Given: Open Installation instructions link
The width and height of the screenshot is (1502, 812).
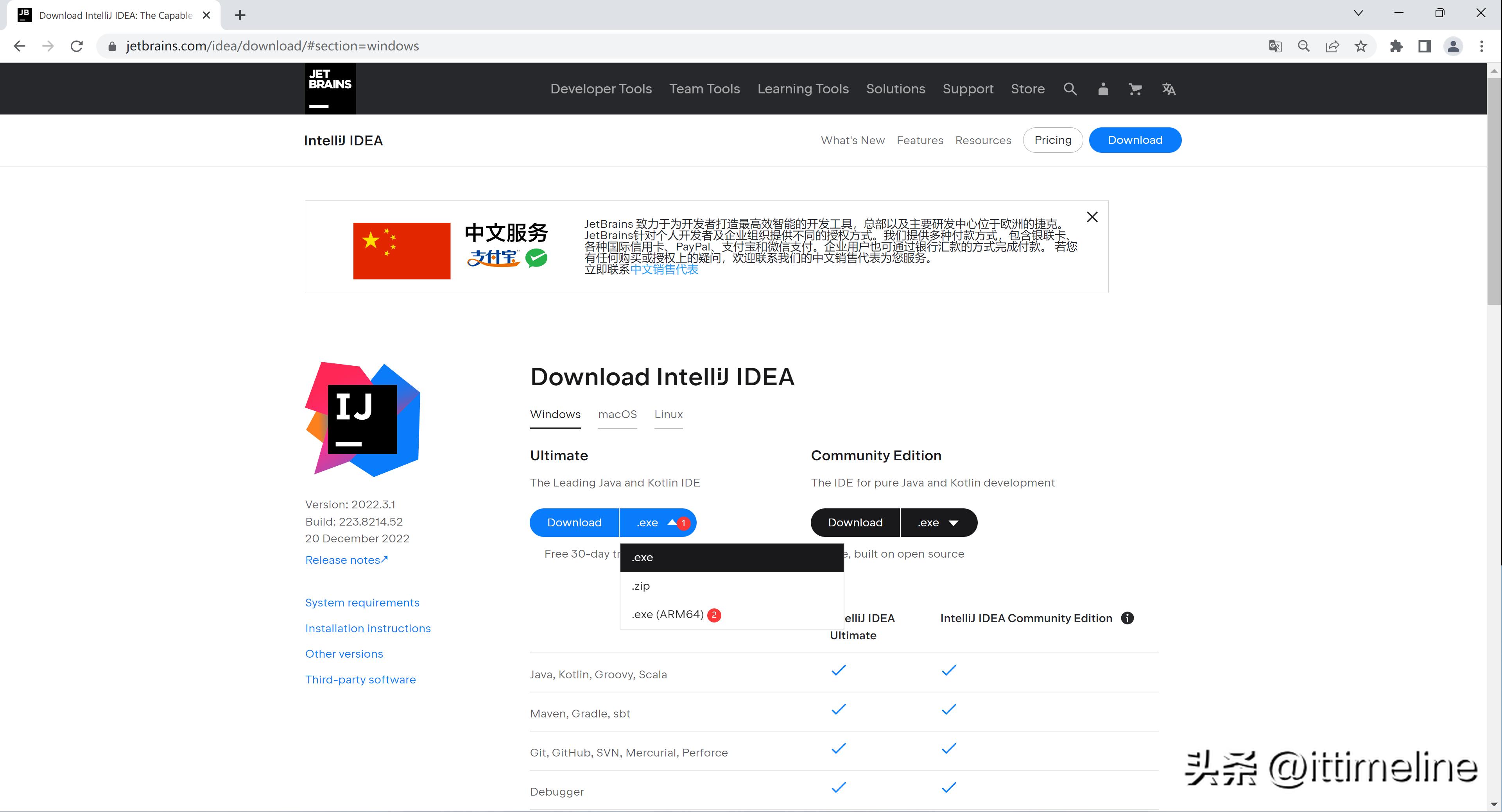Looking at the screenshot, I should click(368, 628).
